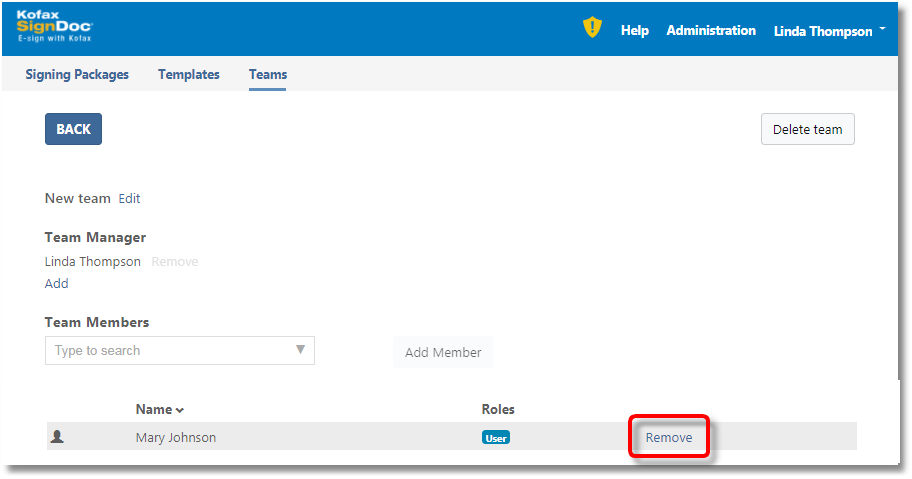Click Remove next to Linda Thompson

coord(174,262)
